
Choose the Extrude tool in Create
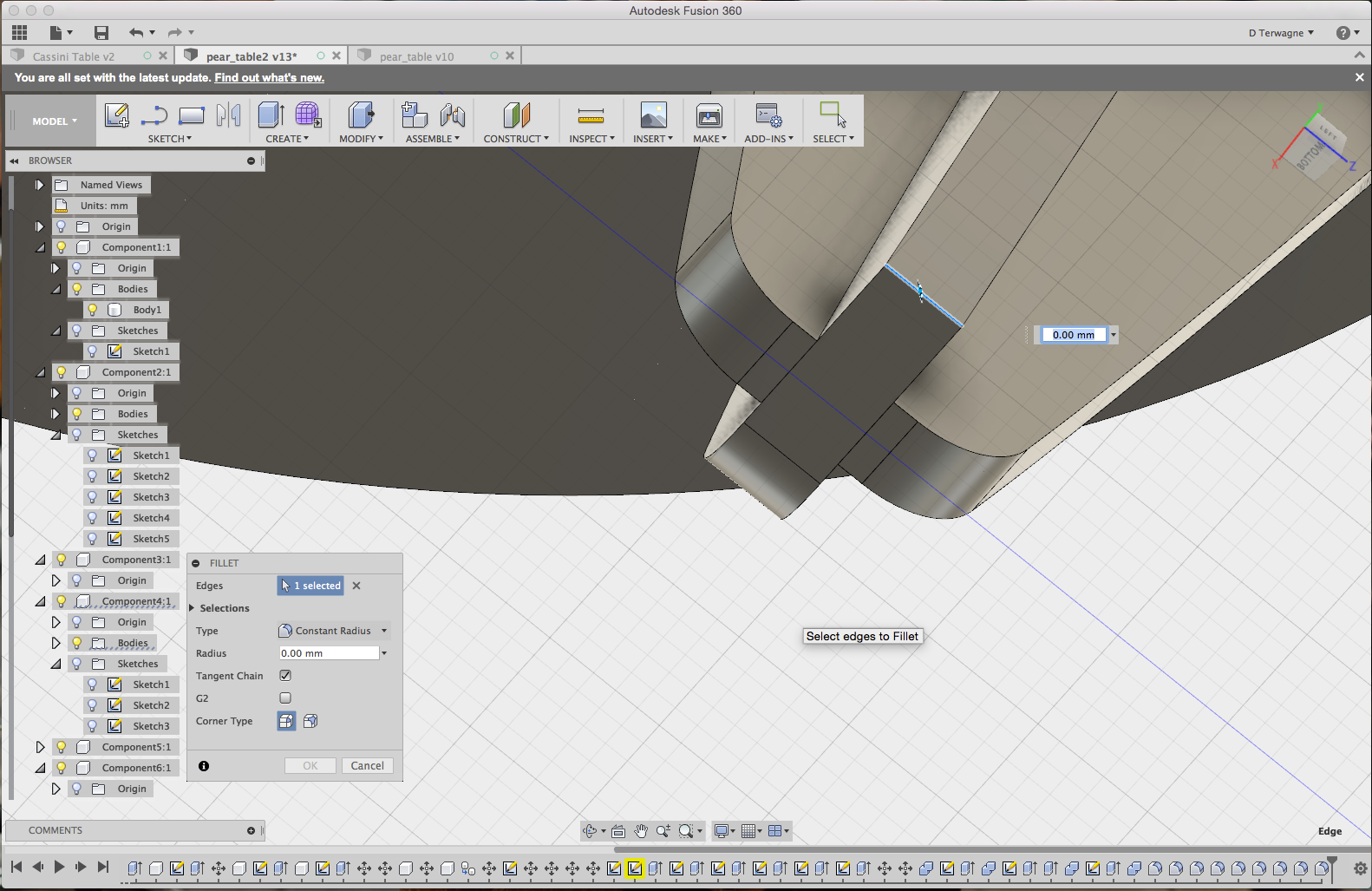[271, 115]
